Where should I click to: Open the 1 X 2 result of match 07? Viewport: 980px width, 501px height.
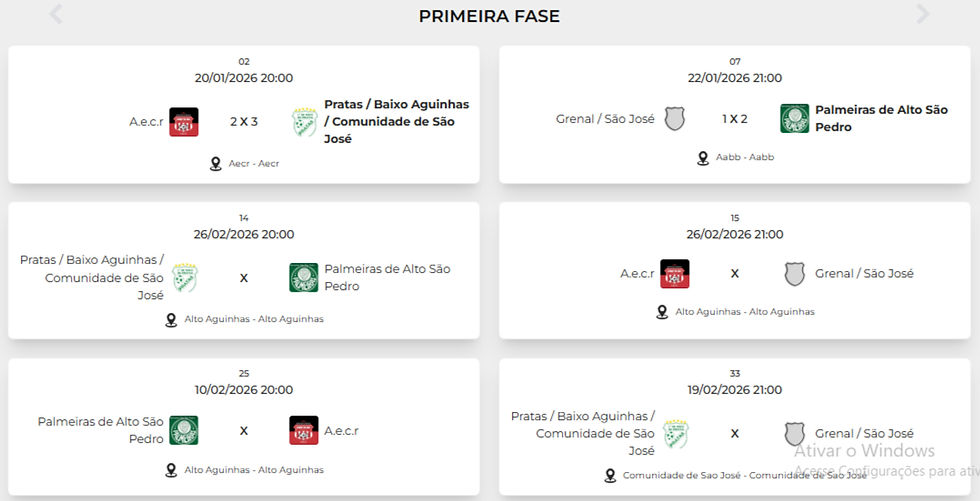click(735, 119)
